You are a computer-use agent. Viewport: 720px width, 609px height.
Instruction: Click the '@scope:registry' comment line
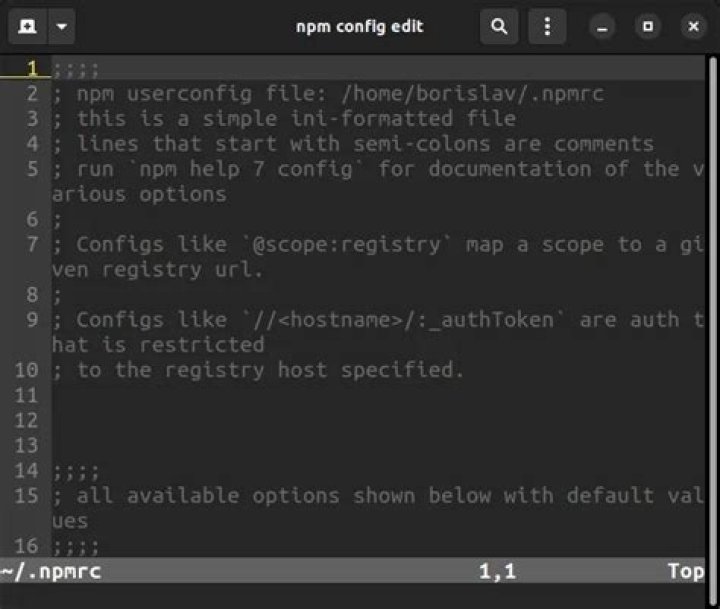click(378, 244)
